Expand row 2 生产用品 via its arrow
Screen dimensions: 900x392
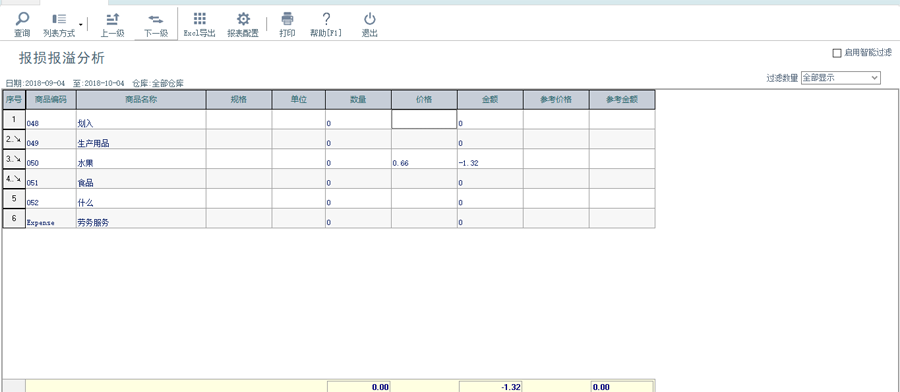tap(17, 139)
